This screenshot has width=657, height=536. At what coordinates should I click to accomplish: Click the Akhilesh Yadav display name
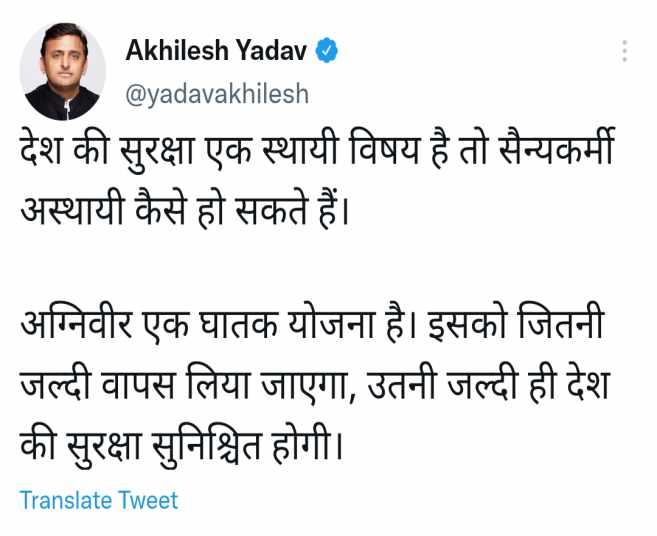[x=216, y=51]
